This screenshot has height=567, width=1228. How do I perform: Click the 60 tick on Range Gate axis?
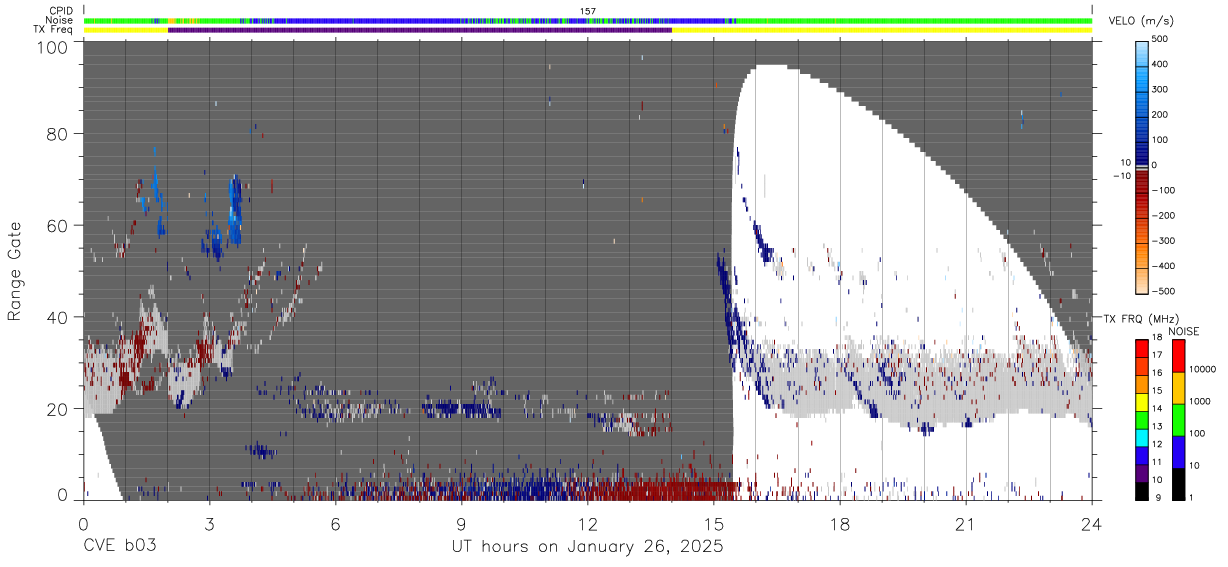[57, 226]
